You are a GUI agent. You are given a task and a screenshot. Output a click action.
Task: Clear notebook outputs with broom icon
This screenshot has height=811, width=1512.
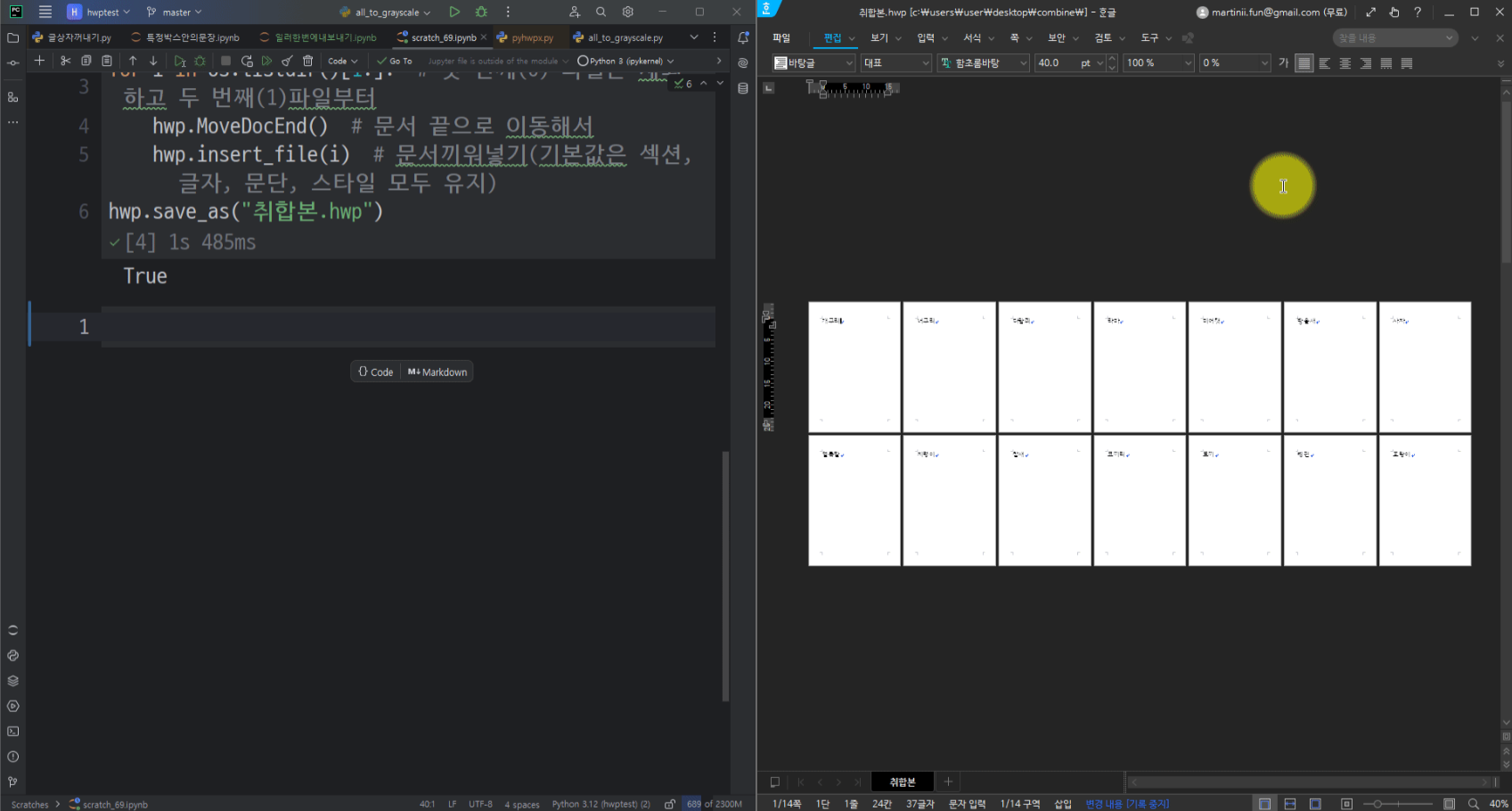click(x=287, y=61)
